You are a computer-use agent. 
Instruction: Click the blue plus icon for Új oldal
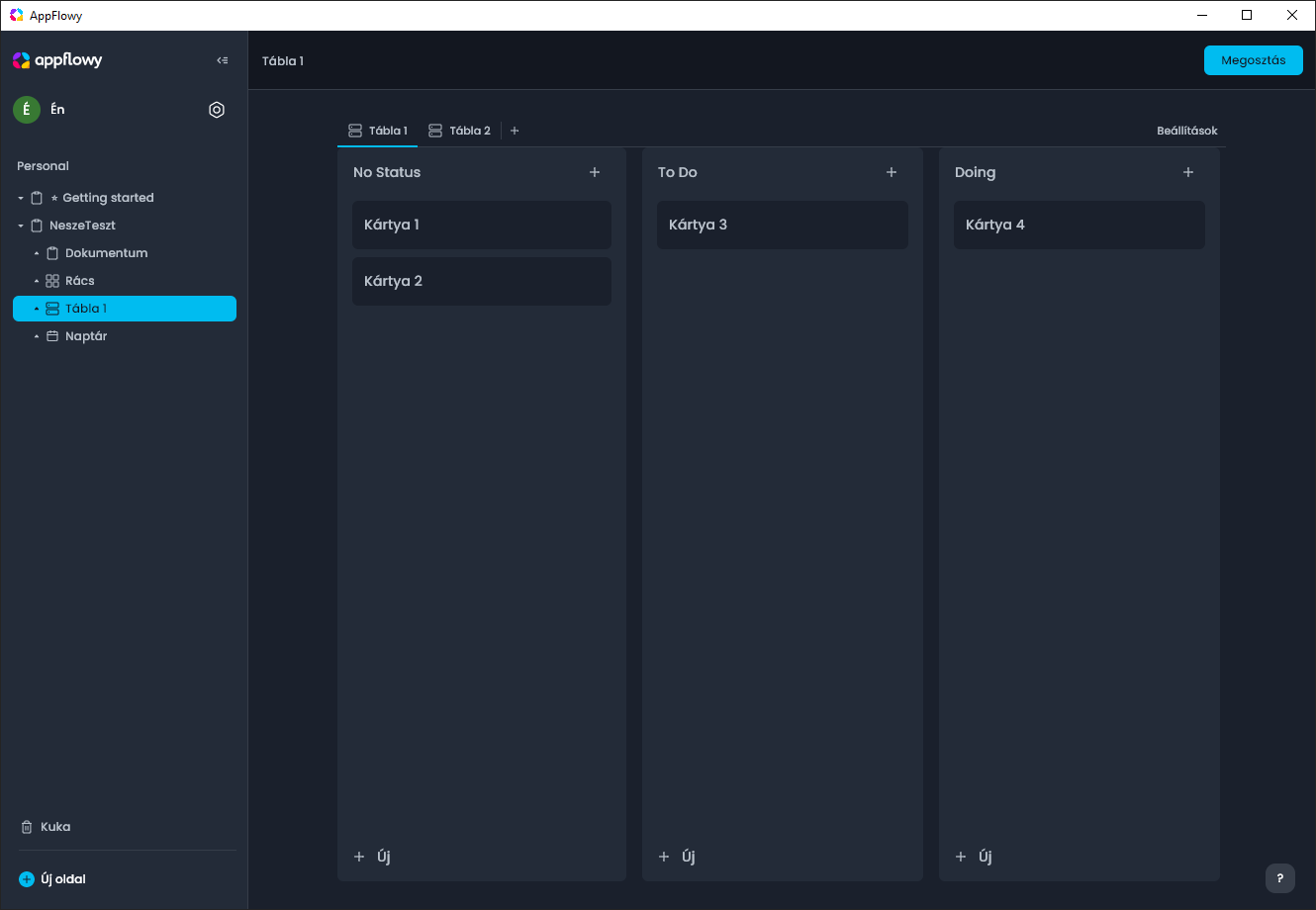27,879
